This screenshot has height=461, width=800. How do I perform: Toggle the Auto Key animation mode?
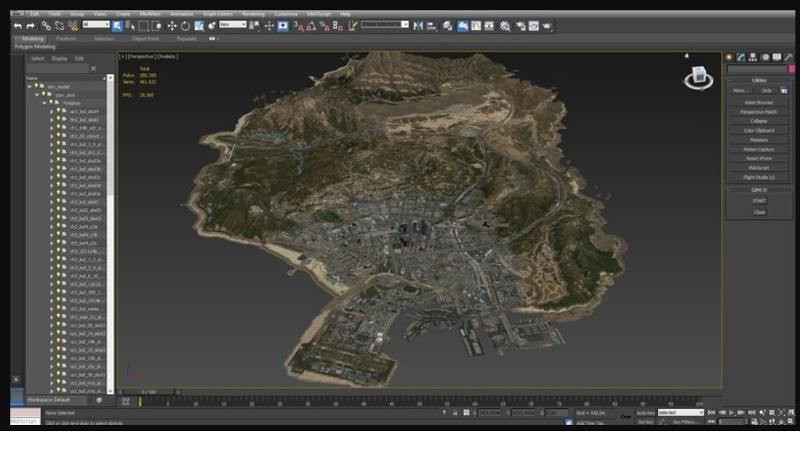point(644,412)
